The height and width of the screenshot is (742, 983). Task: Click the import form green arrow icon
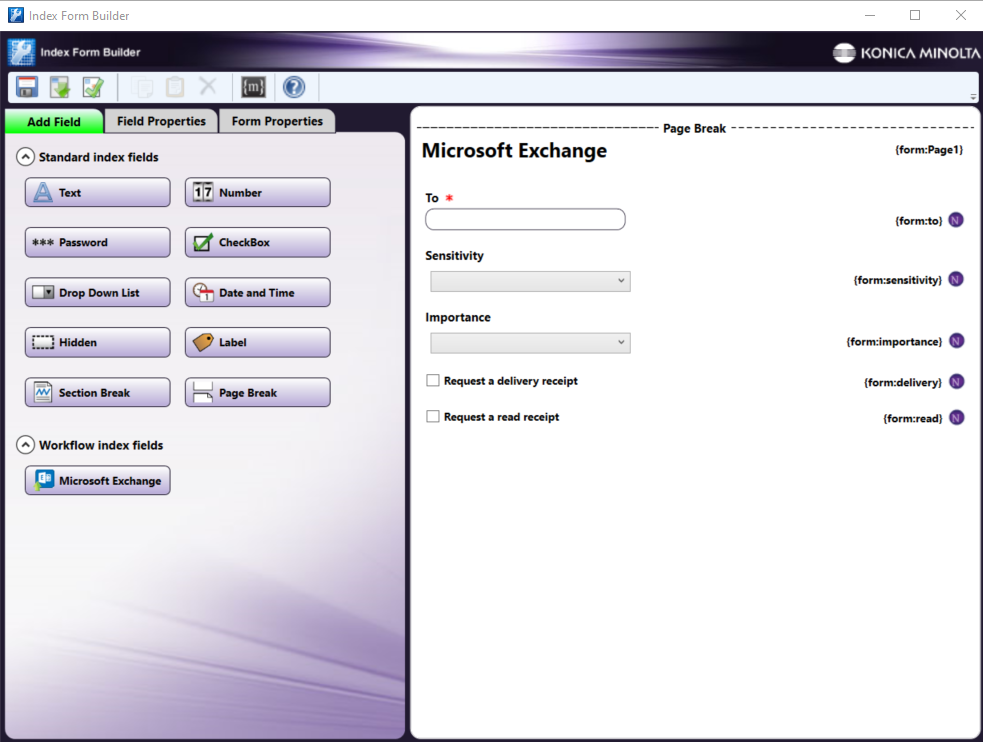[x=60, y=86]
